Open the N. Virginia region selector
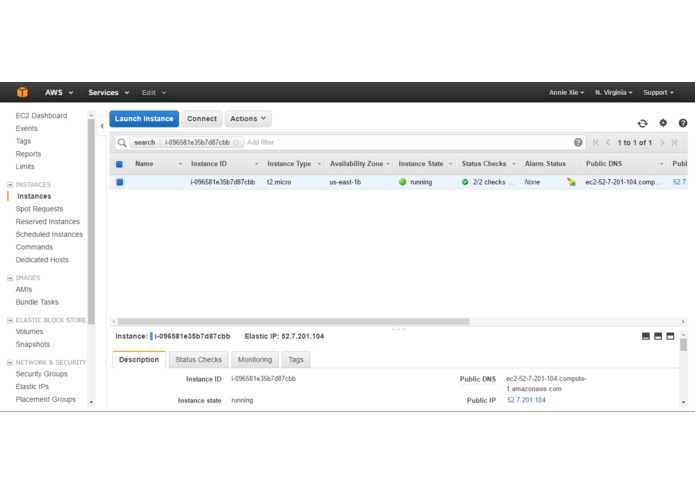This screenshot has width=695, height=494. 613,92
